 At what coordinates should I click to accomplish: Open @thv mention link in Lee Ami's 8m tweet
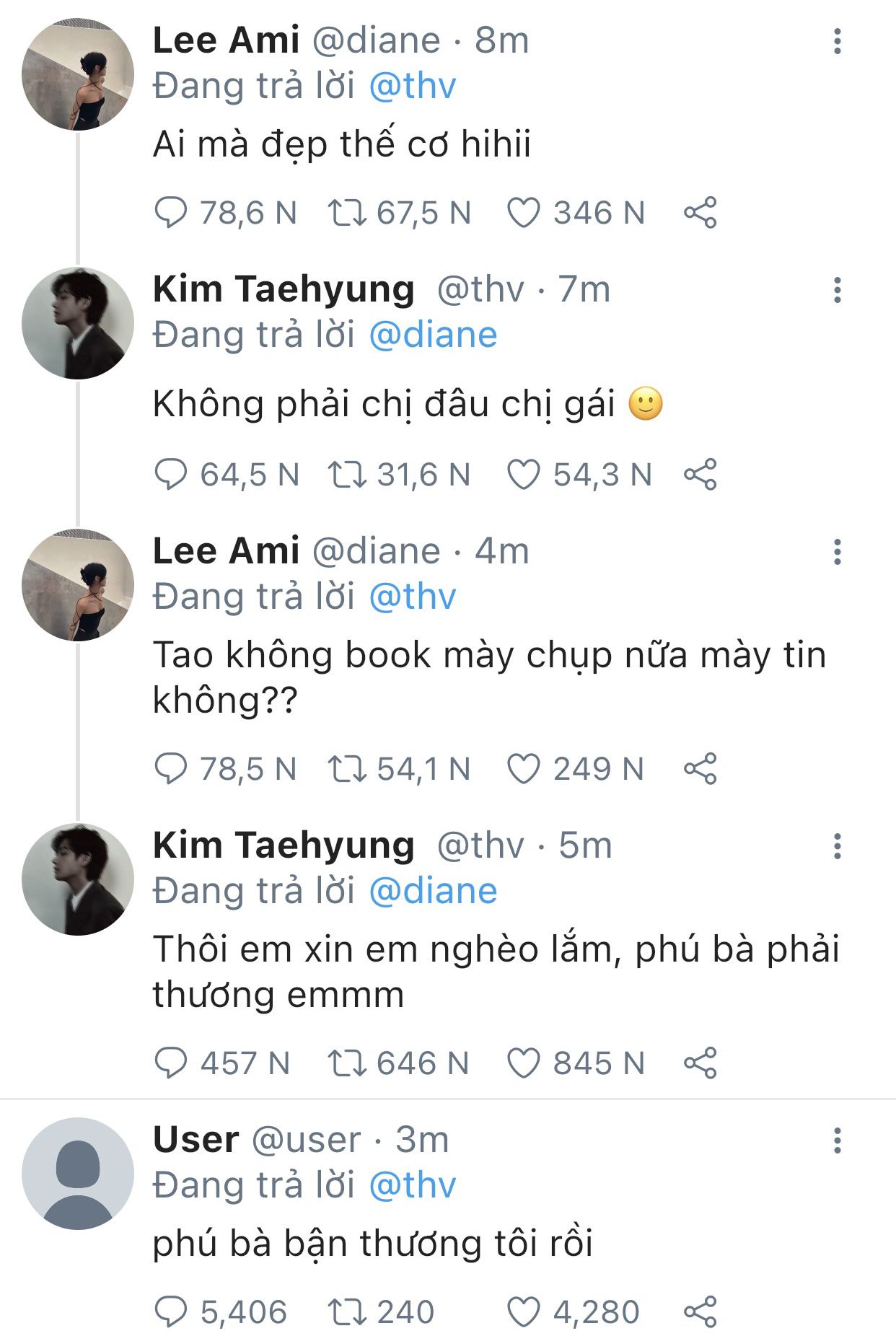click(x=412, y=87)
